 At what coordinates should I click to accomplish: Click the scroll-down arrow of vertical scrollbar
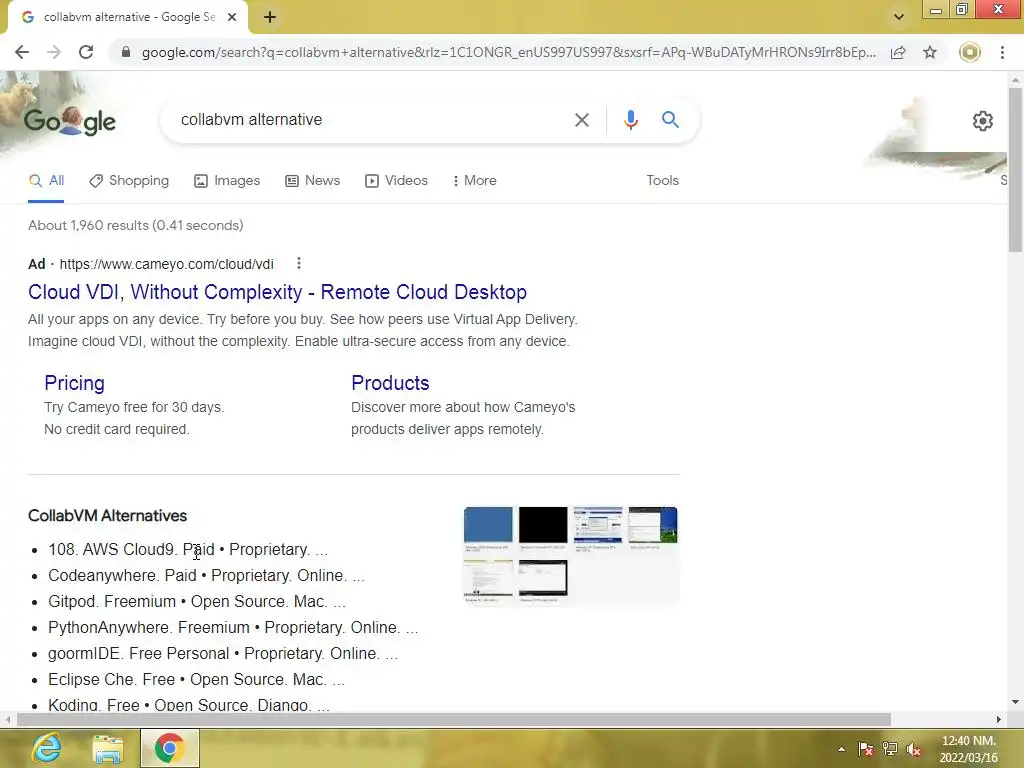click(1015, 702)
